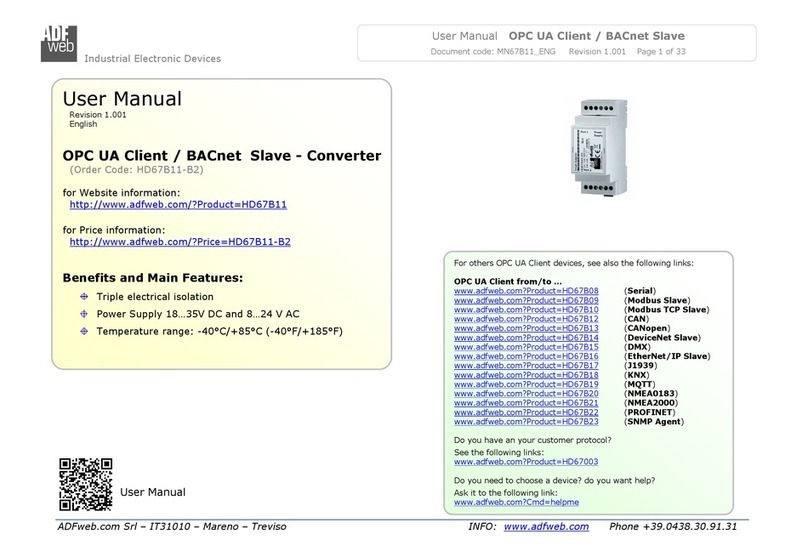Click the Temperature range bullet icon
The width and height of the screenshot is (808, 557).
pyautogui.click(x=84, y=331)
